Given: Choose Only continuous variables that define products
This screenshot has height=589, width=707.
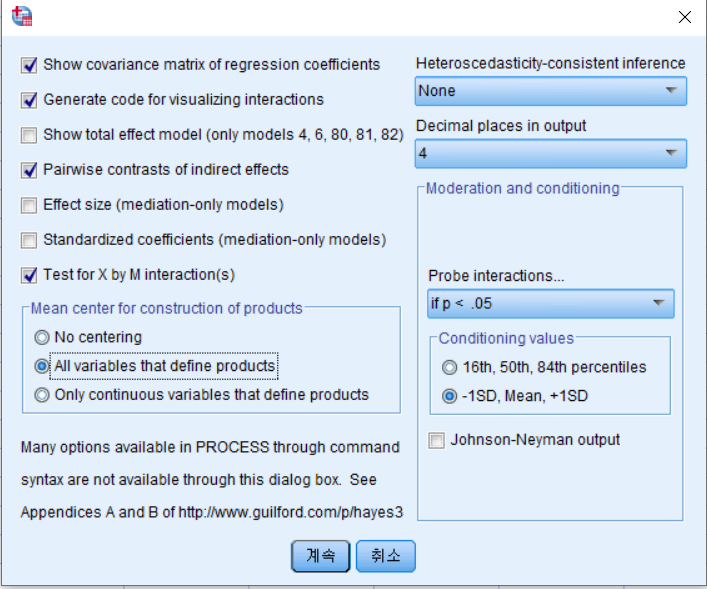Looking at the screenshot, I should click(42, 395).
